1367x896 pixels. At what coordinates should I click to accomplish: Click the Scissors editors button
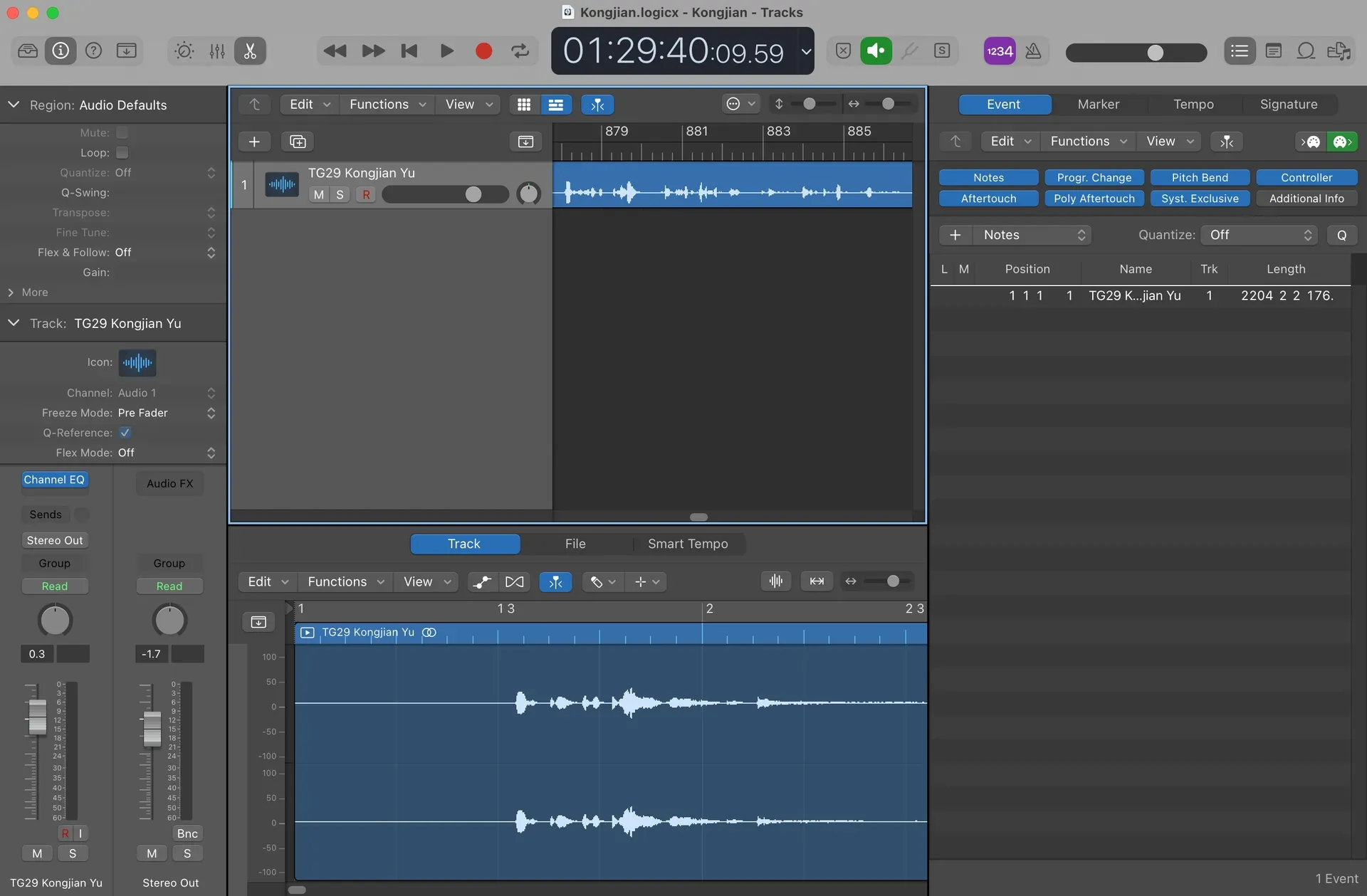[x=250, y=51]
